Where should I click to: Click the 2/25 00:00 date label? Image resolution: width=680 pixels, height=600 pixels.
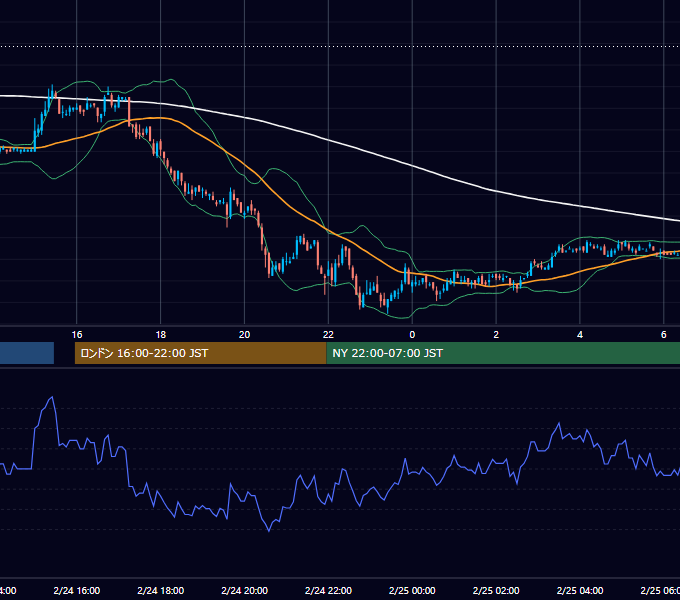(412, 590)
